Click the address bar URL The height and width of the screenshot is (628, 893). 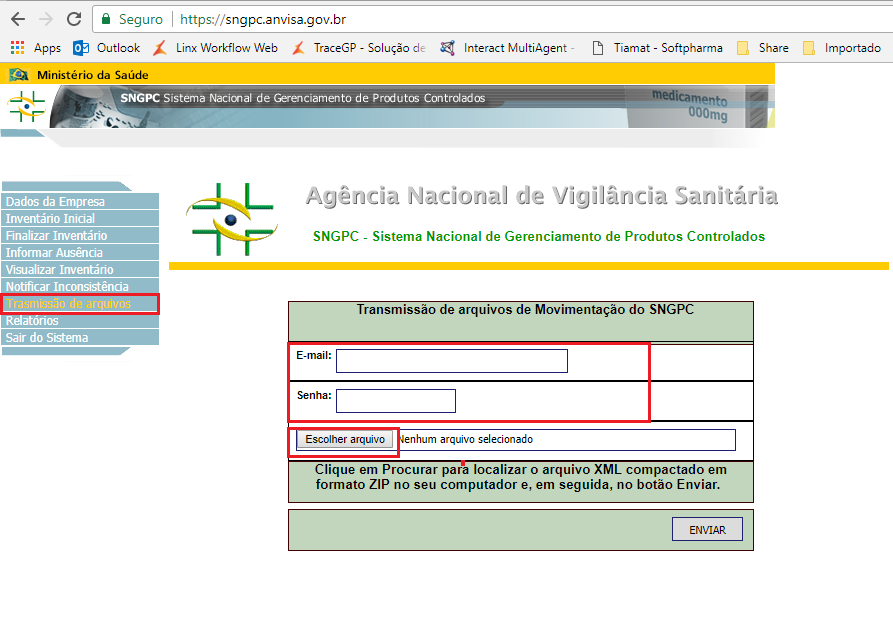coord(263,19)
